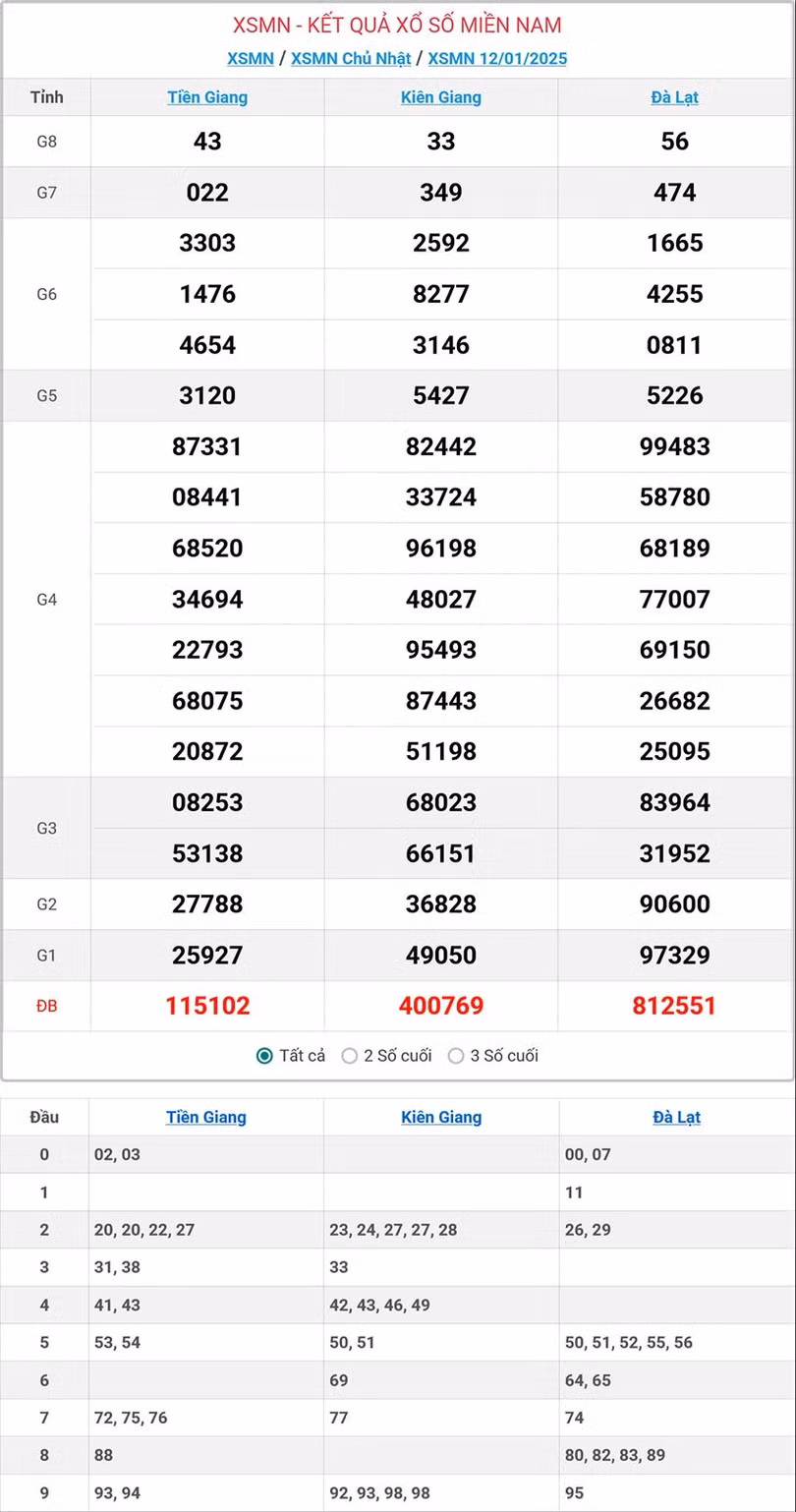Click the XSMN - KẾT QUẢ XỔ SỐ MIỀN NAM heading

coord(397,25)
